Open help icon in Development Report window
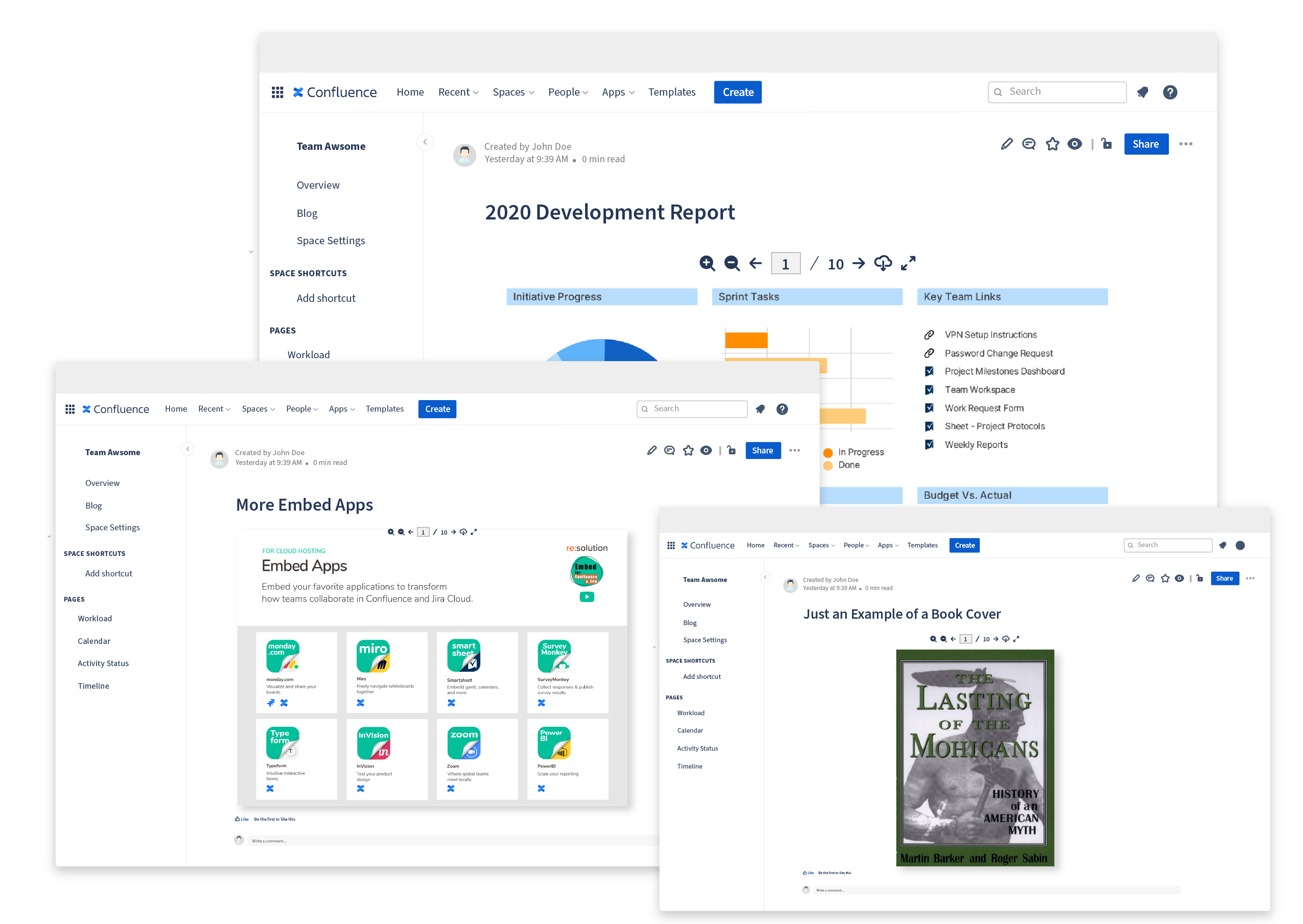Viewport: 1303px width, 924px height. (x=1170, y=92)
